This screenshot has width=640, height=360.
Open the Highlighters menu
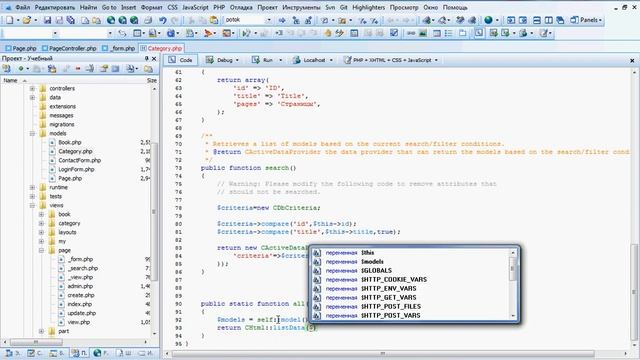[x=369, y=7]
